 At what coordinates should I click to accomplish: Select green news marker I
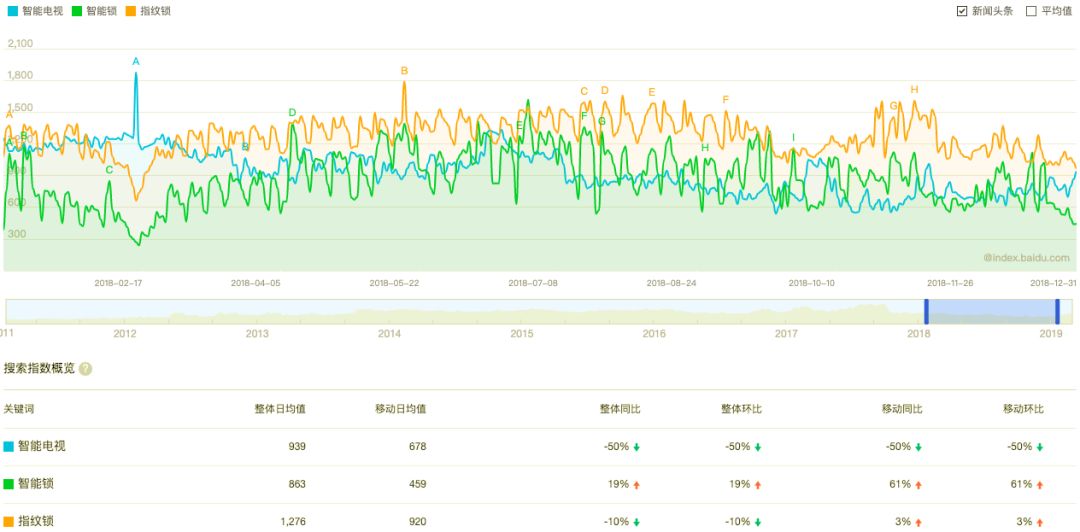(x=794, y=138)
